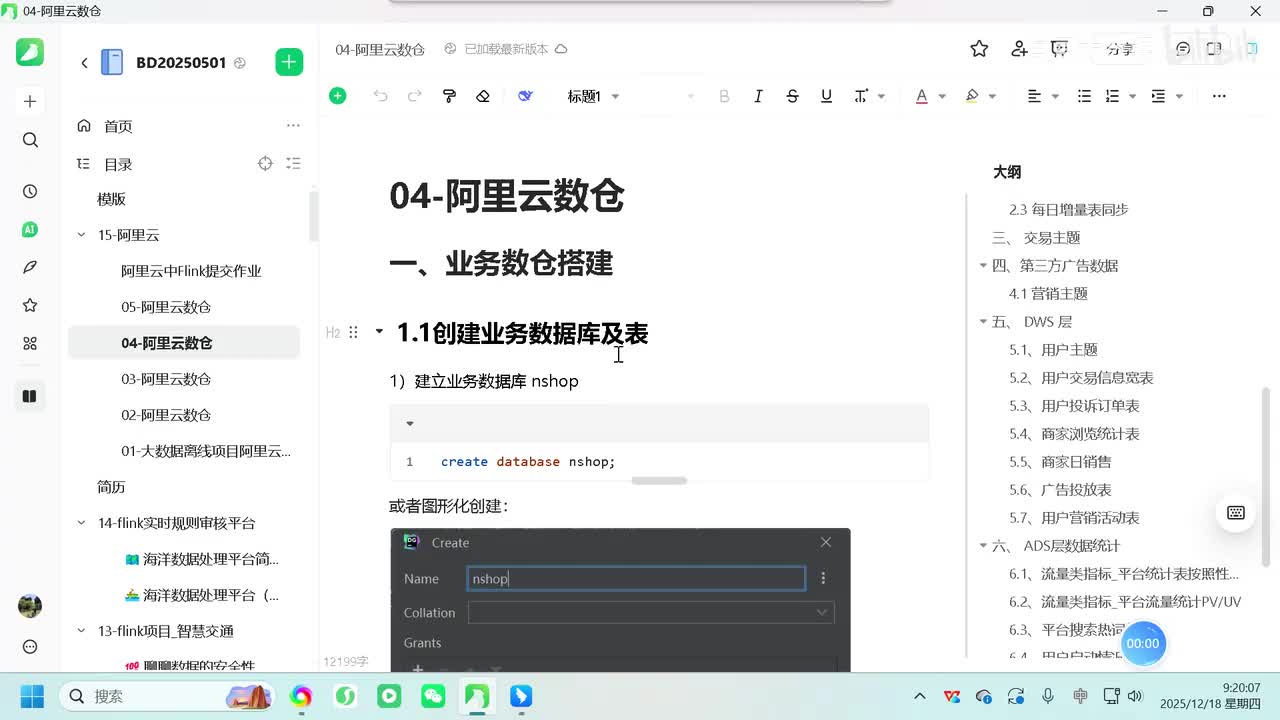Collapse heading 1.1创建业务数据库及表

pos(379,331)
